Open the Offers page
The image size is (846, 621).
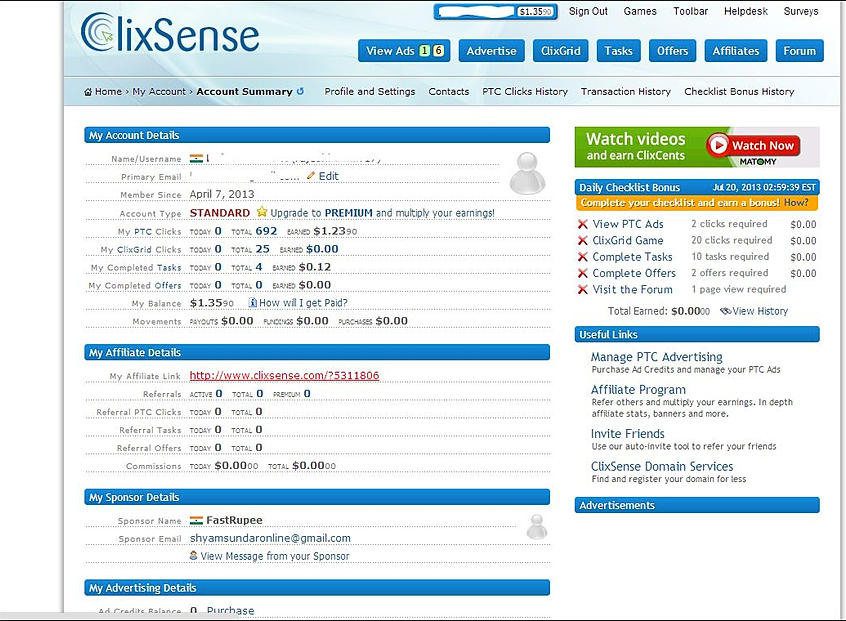click(x=672, y=51)
